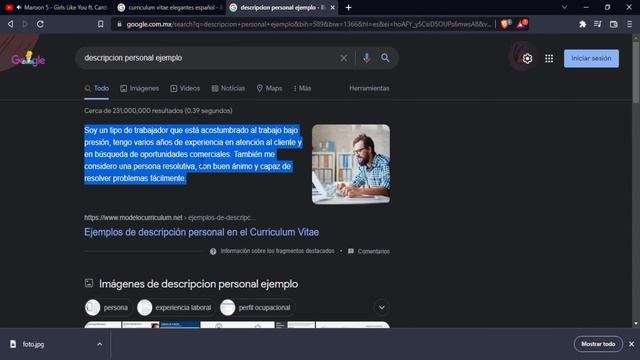Click the Google logo doodle
Image resolution: width=640 pixels, height=360 pixels.
click(28, 59)
